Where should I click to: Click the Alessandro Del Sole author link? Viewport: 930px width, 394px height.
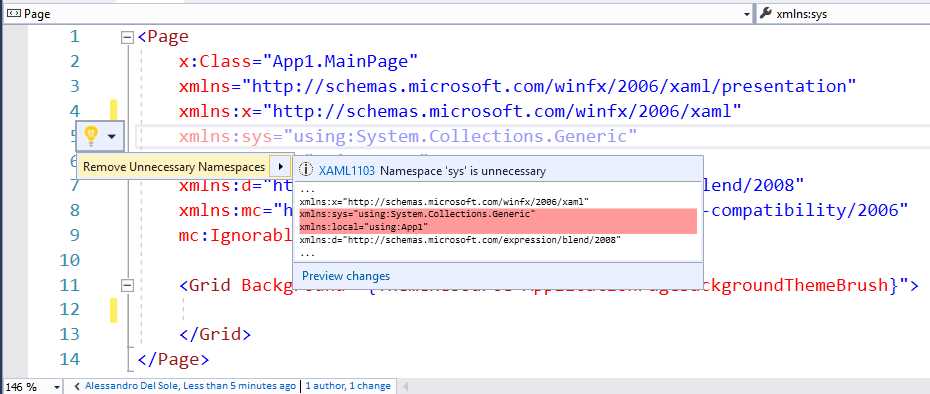(190, 386)
